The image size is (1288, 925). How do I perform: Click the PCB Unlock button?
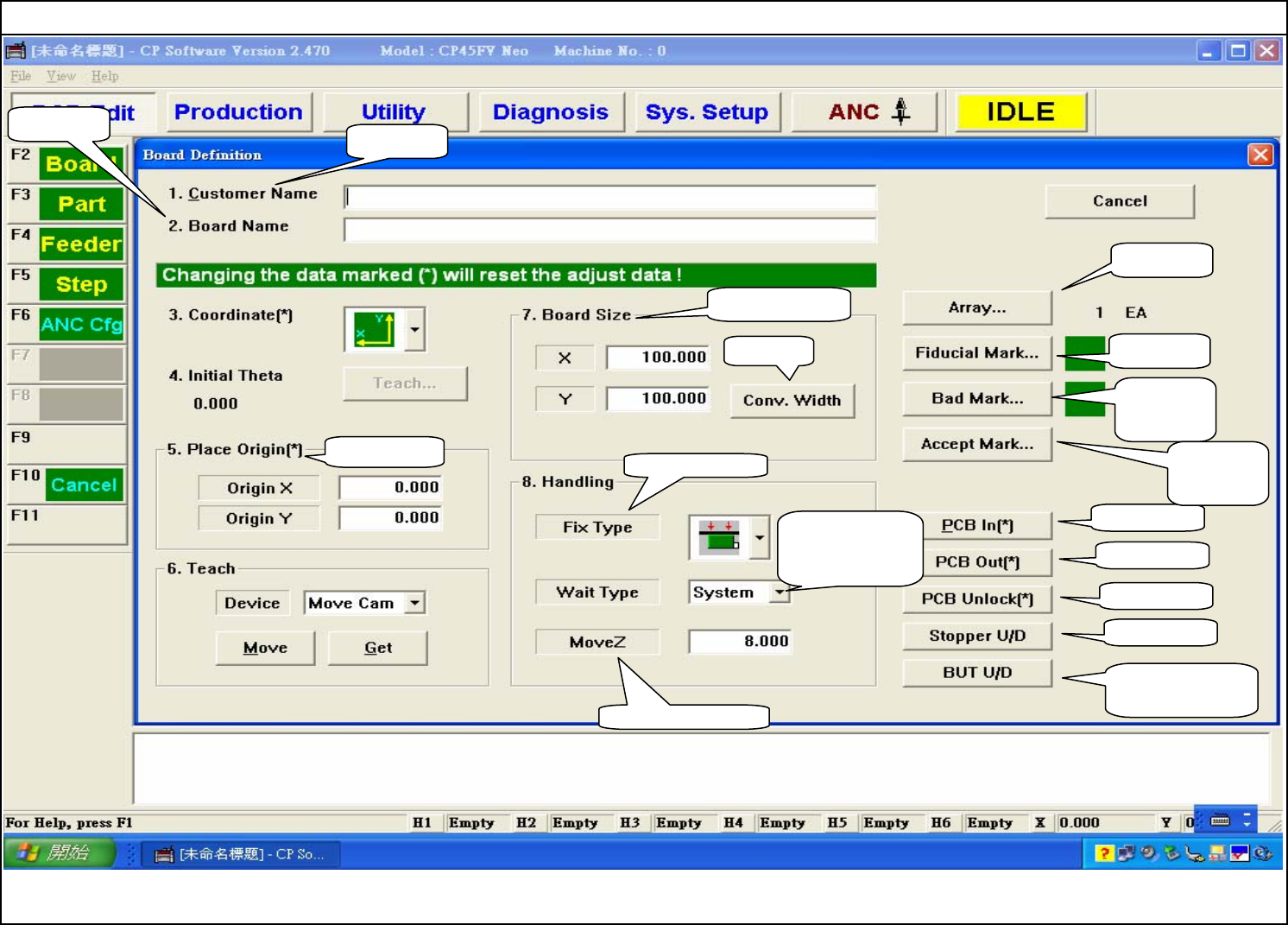click(x=977, y=599)
